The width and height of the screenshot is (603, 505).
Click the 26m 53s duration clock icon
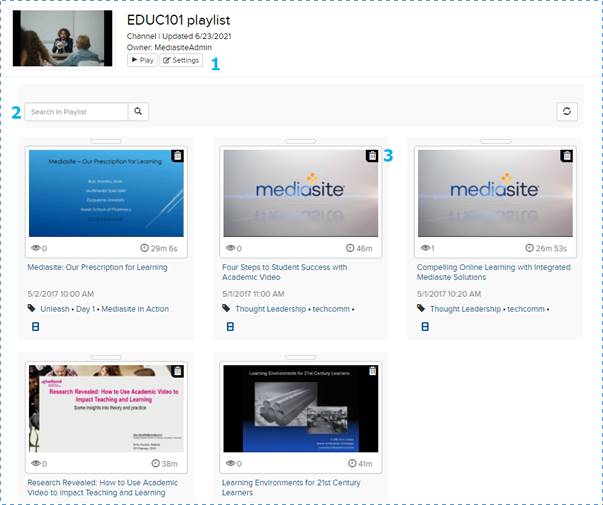(530, 248)
